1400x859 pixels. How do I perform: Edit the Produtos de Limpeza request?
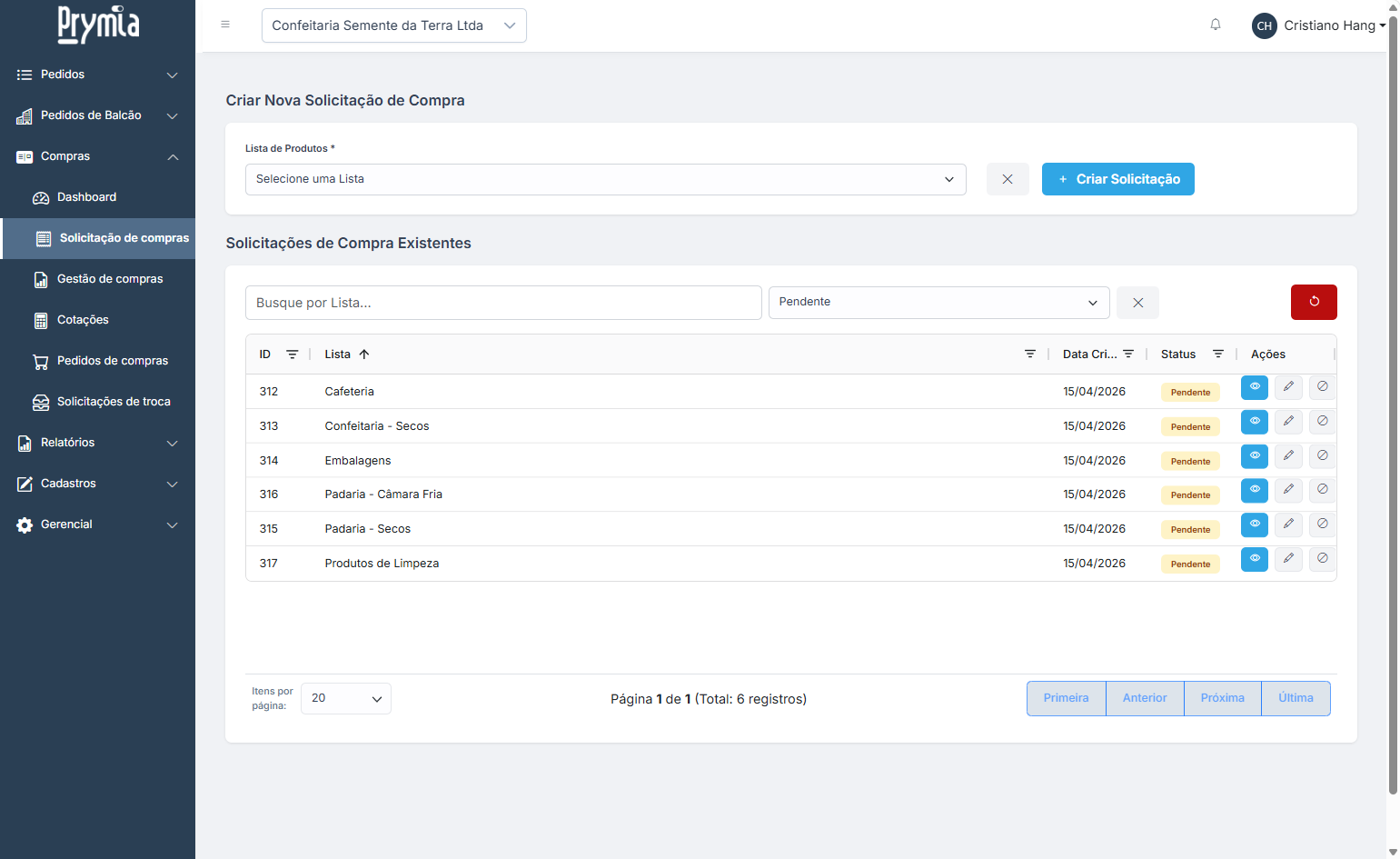(x=1287, y=559)
